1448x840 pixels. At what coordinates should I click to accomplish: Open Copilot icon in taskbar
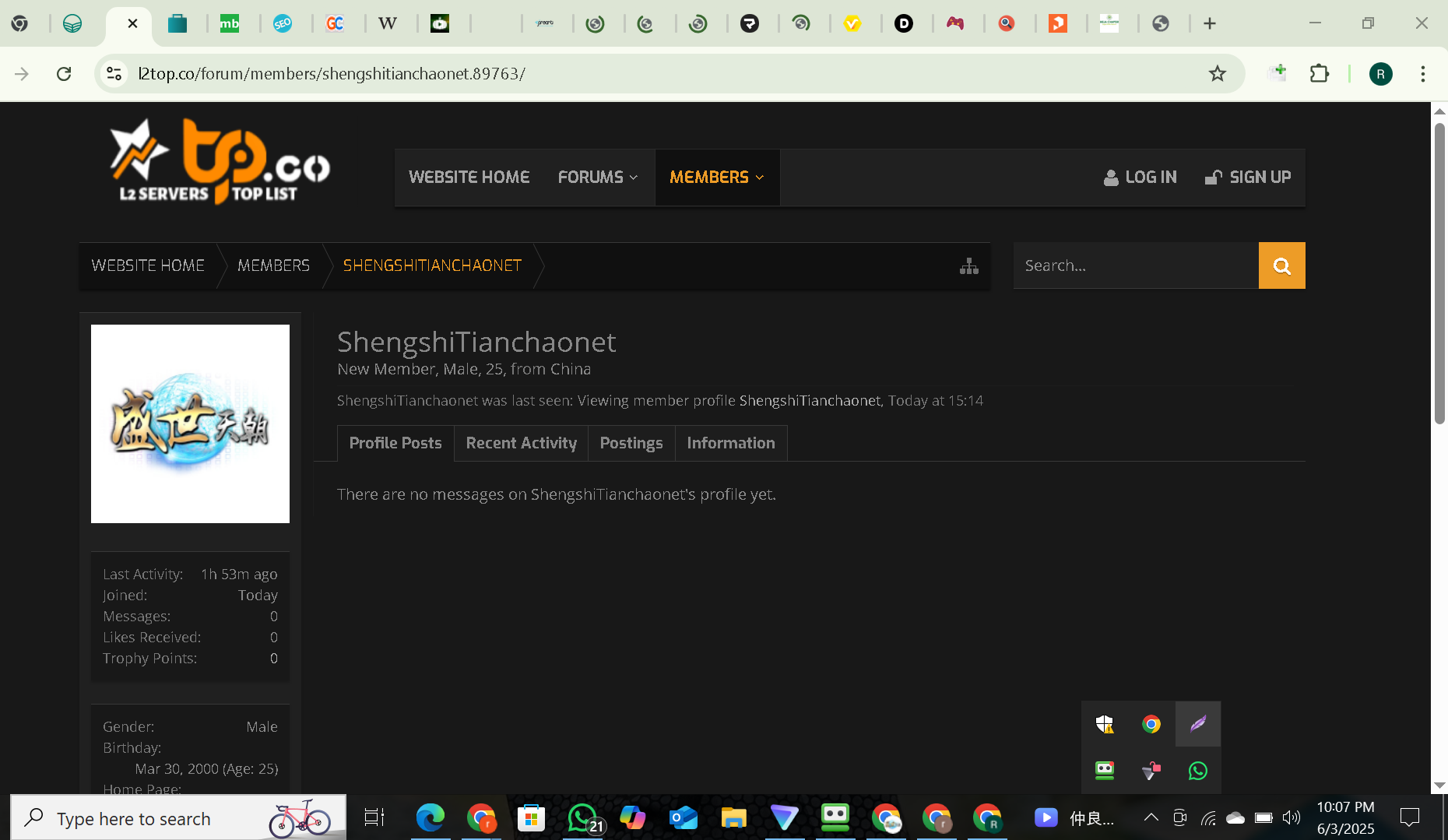632,817
